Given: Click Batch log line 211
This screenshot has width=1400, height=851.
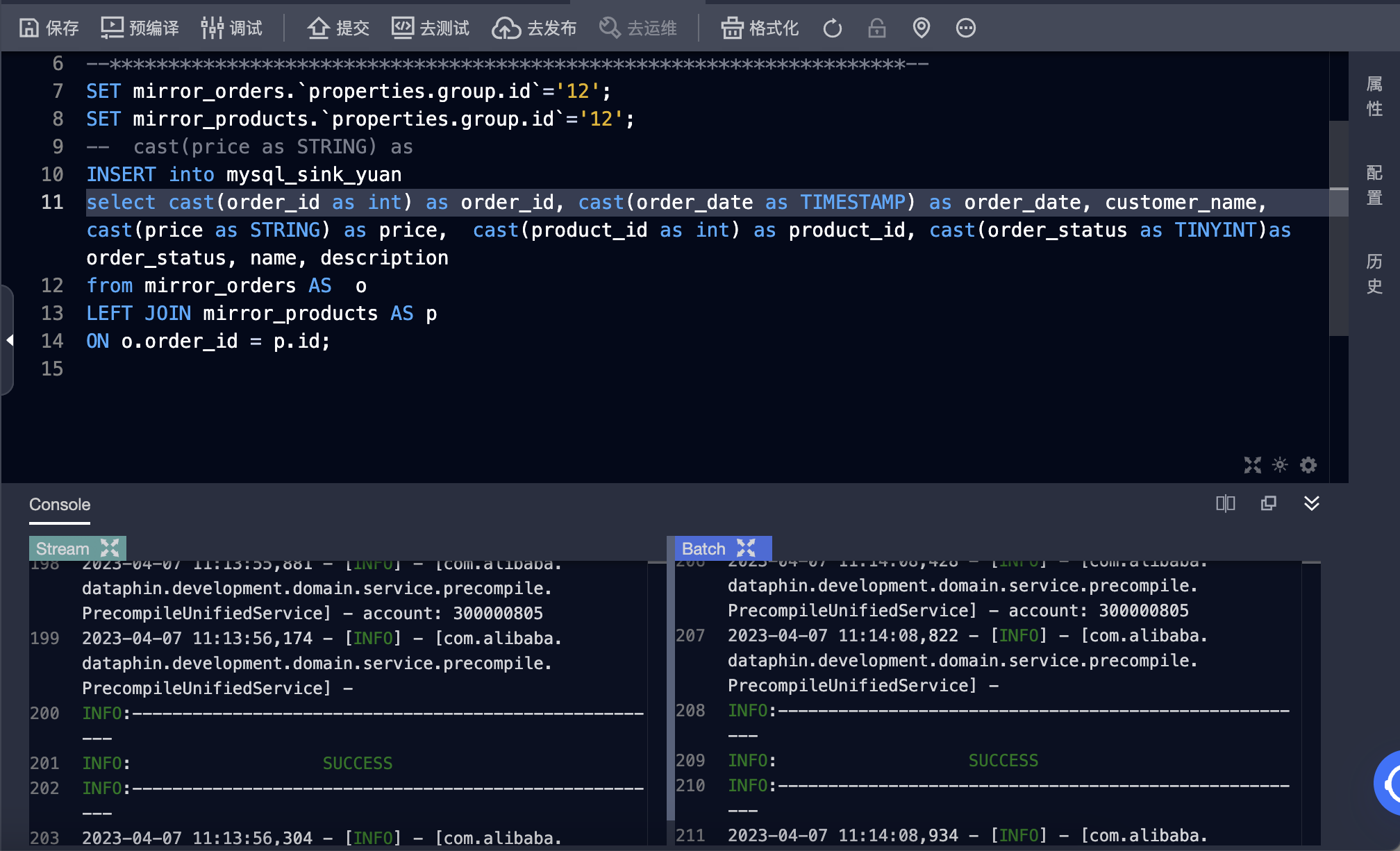Looking at the screenshot, I should pyautogui.click(x=967, y=836).
